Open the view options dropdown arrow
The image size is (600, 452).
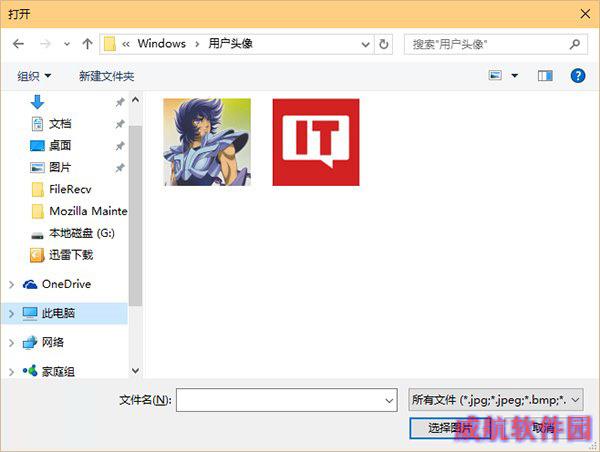coord(515,76)
